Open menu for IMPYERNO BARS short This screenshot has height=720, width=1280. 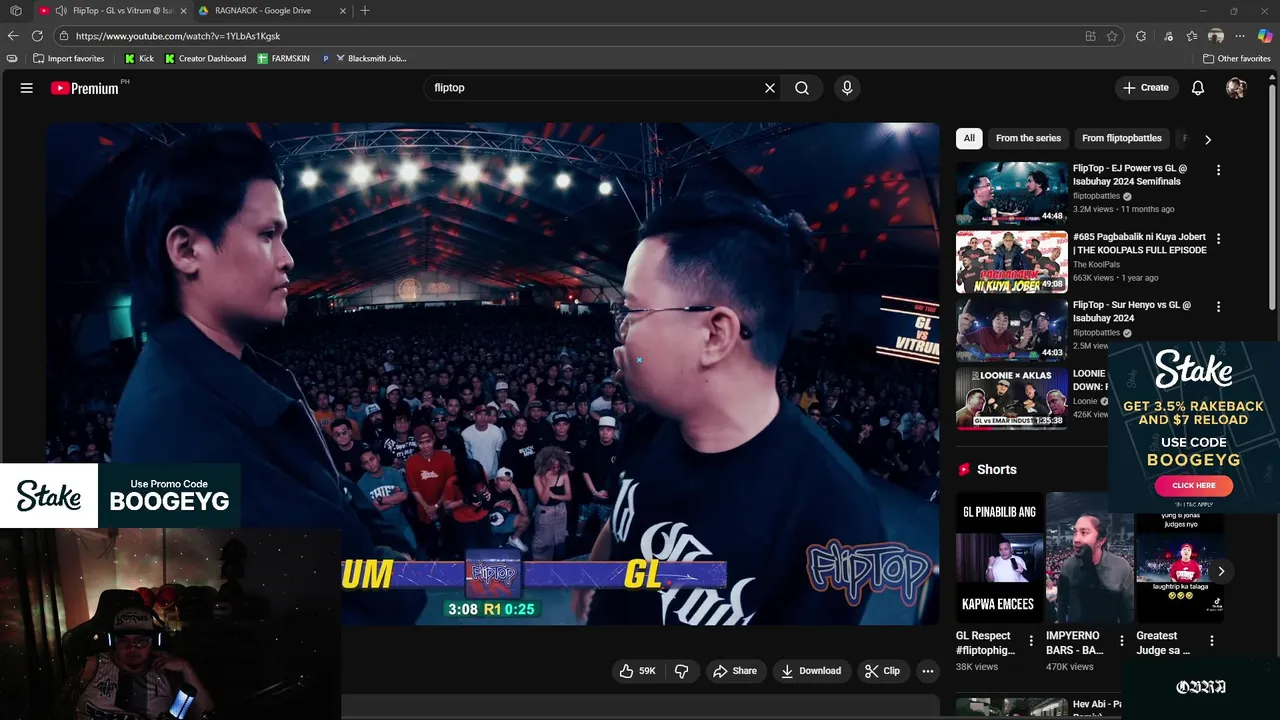pyautogui.click(x=1121, y=641)
